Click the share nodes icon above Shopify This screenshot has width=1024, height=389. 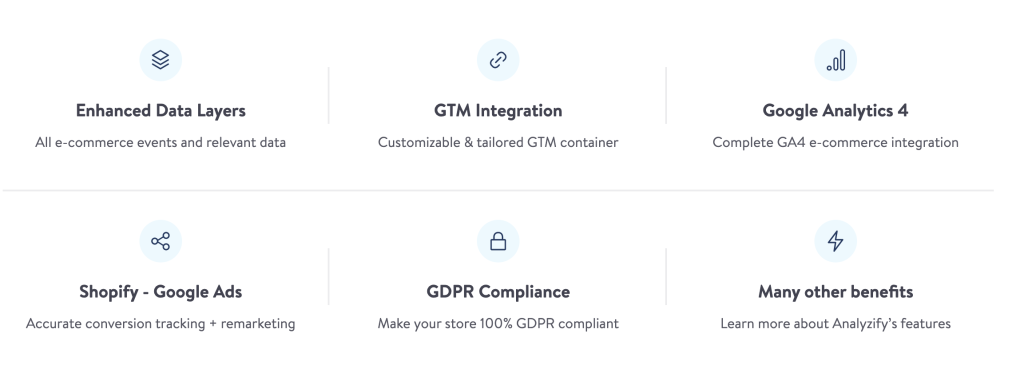coord(161,241)
